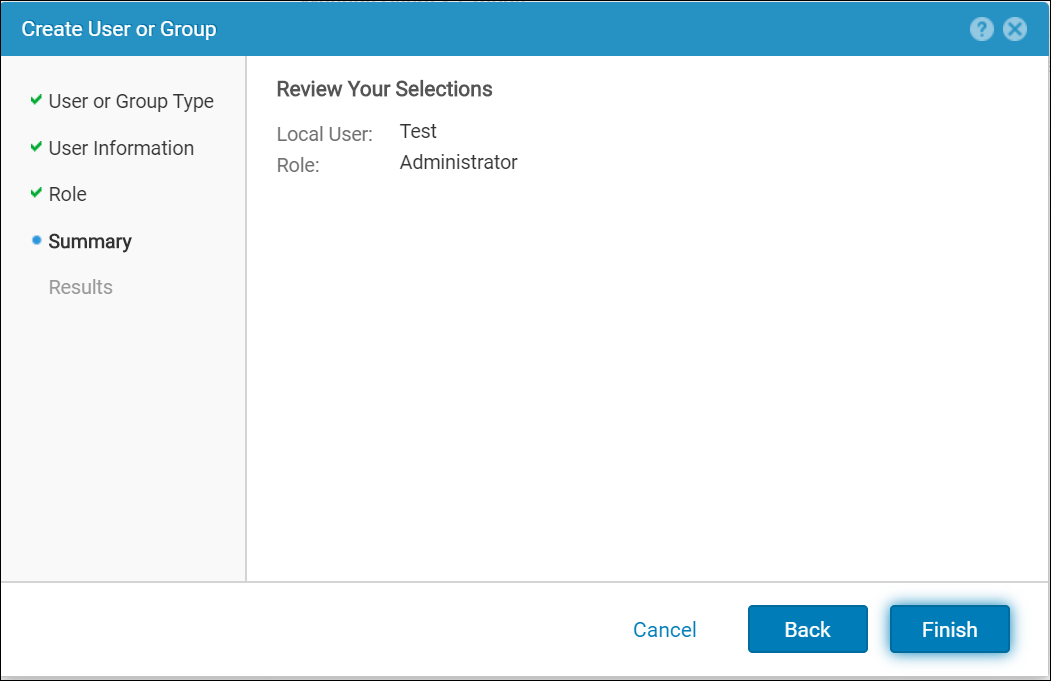Open the help question mark icon
Viewport: 1051px width, 681px height.
click(x=981, y=29)
